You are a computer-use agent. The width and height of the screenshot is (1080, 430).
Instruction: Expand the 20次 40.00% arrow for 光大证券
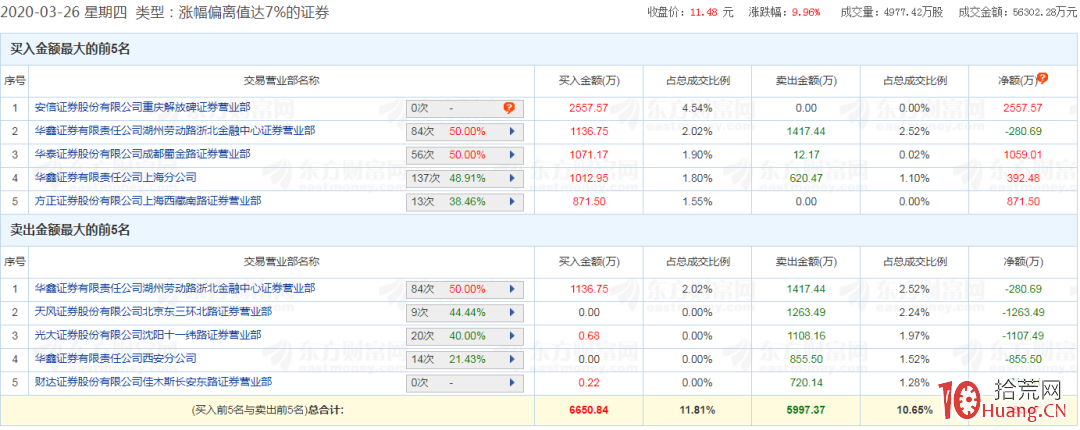pos(512,336)
